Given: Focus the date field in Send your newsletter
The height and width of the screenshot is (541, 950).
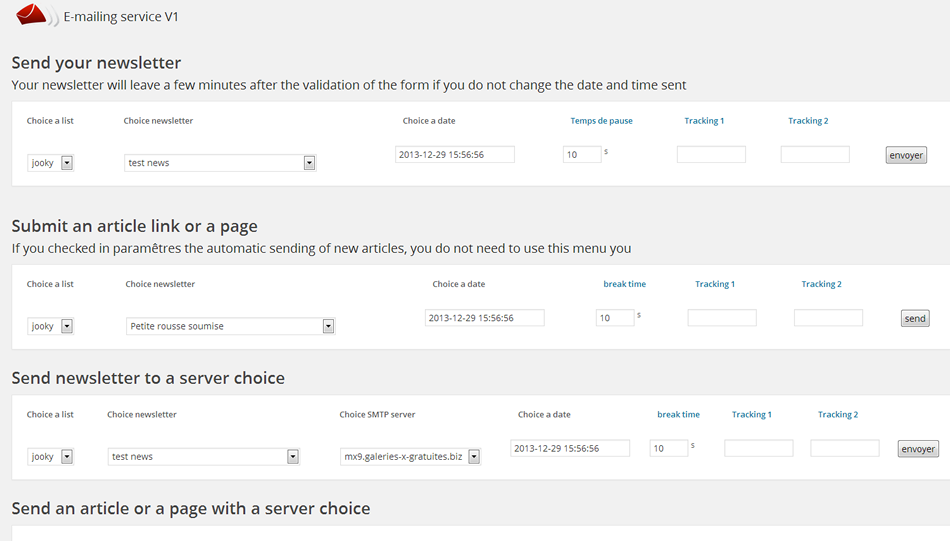Looking at the screenshot, I should click(454, 154).
